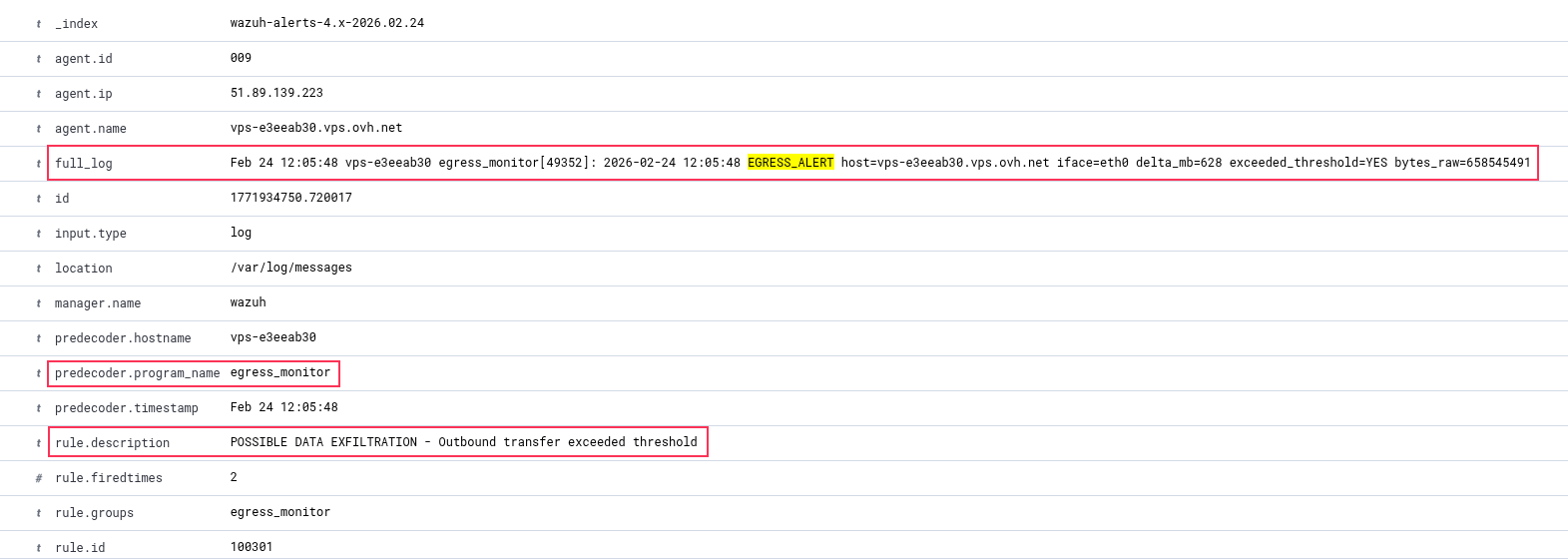The width and height of the screenshot is (1568, 559).
Task: Click the number type icon beside rule.firedtimes
Action: coord(39,478)
